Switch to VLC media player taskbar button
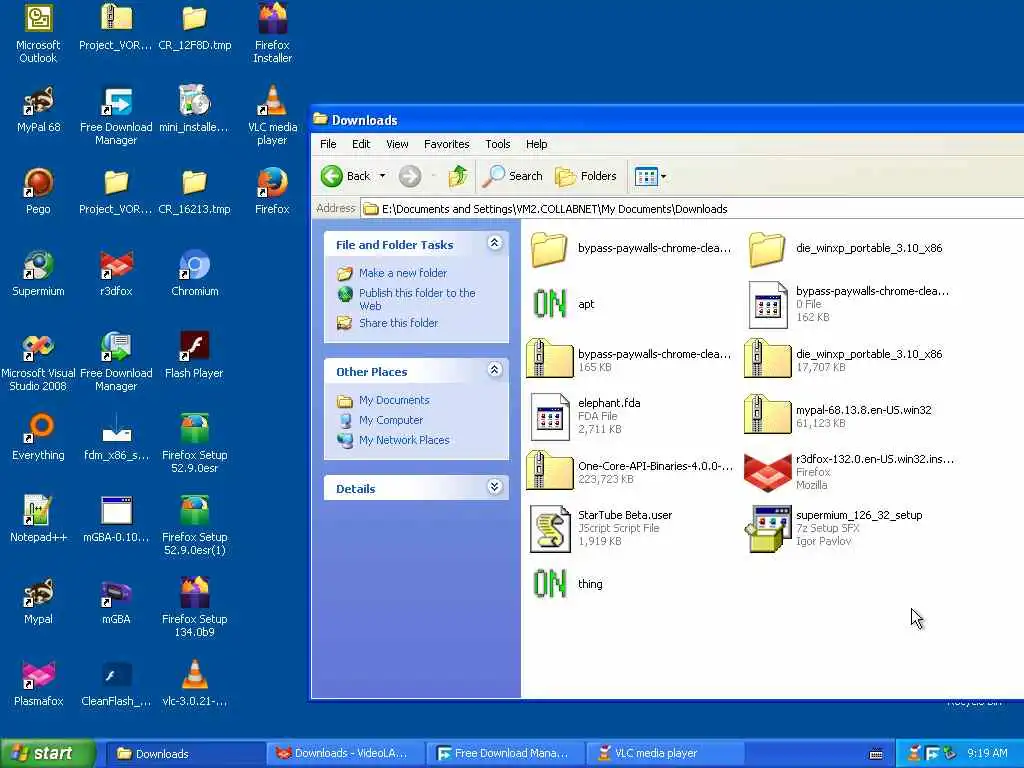 663,754
